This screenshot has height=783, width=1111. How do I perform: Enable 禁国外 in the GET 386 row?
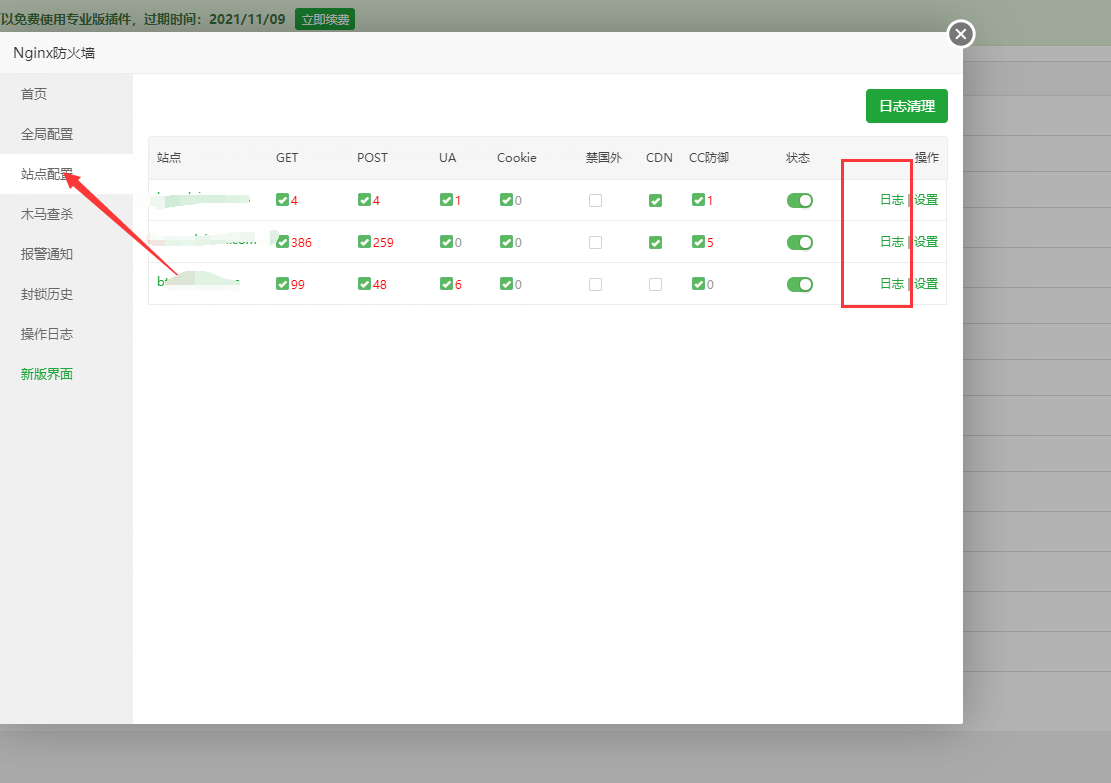[x=595, y=242]
